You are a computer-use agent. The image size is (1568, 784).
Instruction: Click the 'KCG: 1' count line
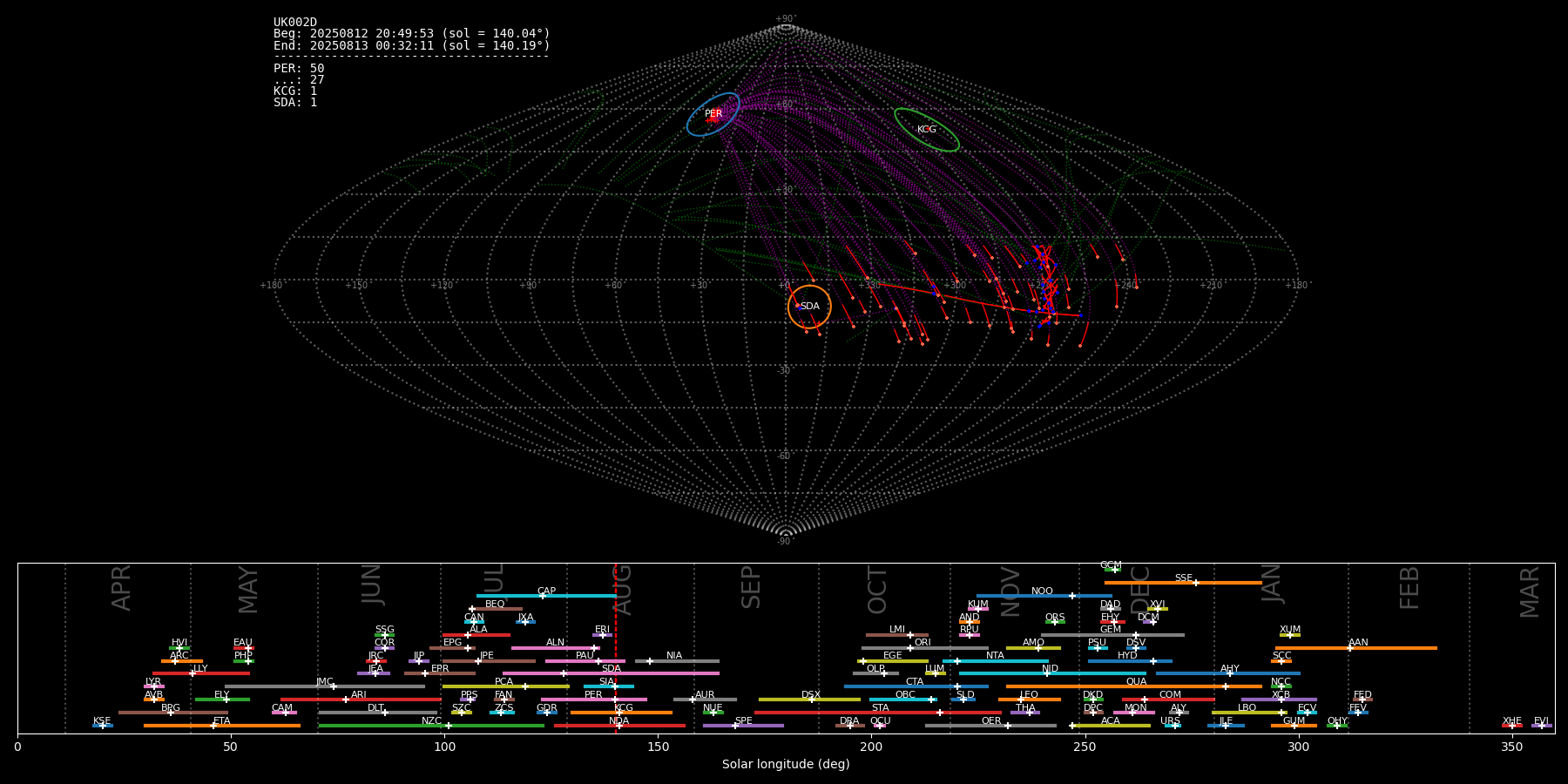pyautogui.click(x=295, y=91)
